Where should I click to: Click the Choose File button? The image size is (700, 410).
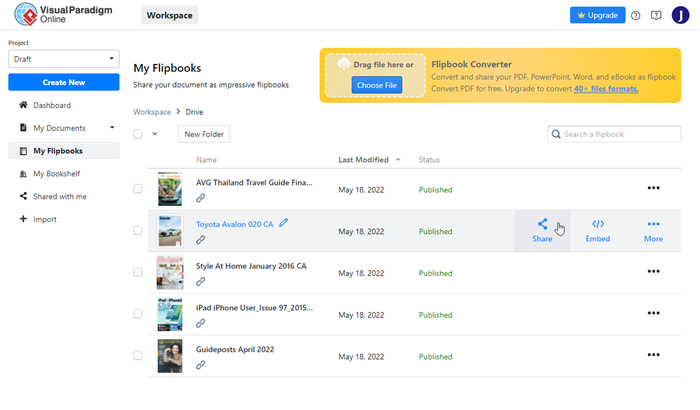tap(376, 86)
